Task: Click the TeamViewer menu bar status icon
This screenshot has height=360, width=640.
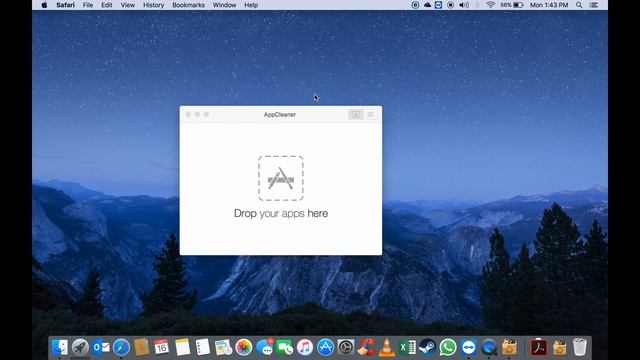Action: pyautogui.click(x=438, y=5)
